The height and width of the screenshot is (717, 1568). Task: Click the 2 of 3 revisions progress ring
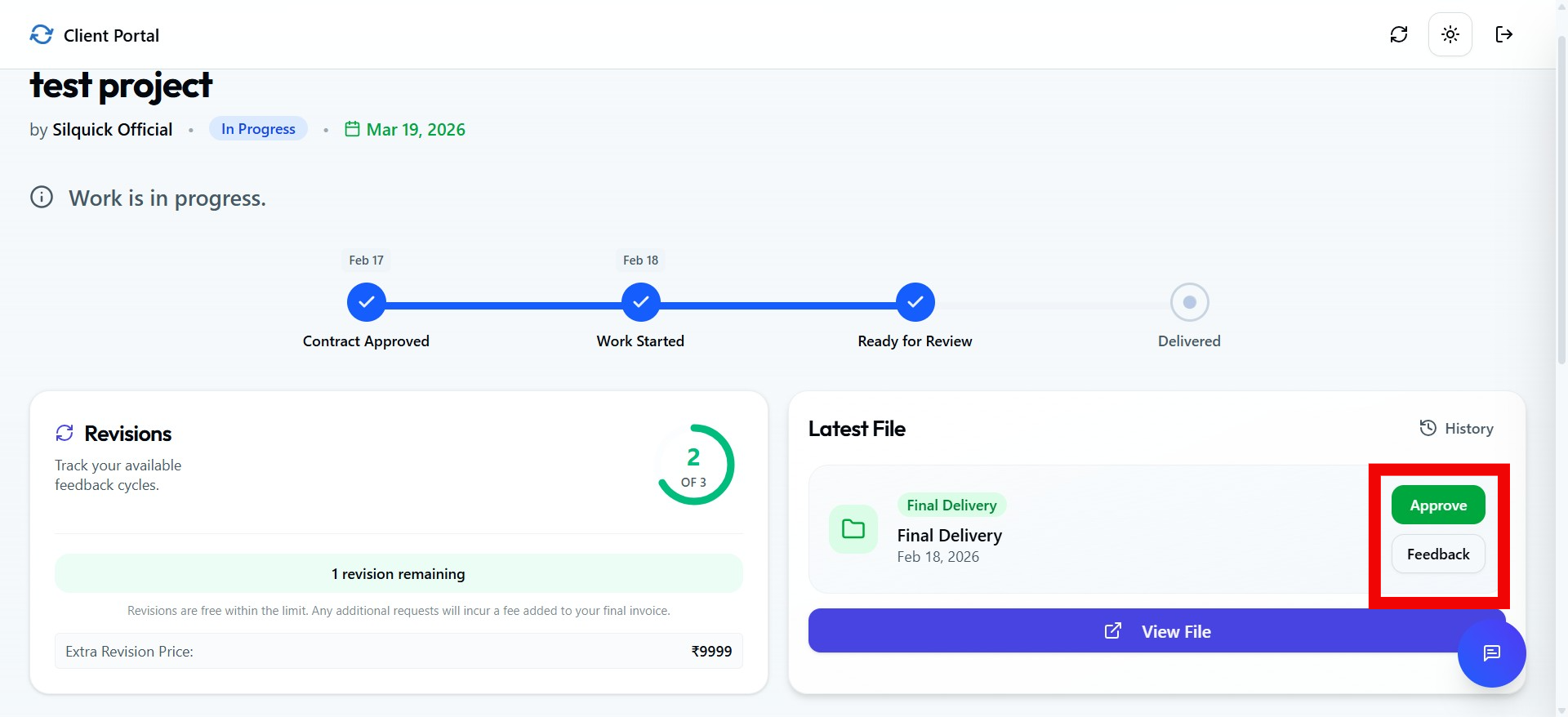point(695,465)
